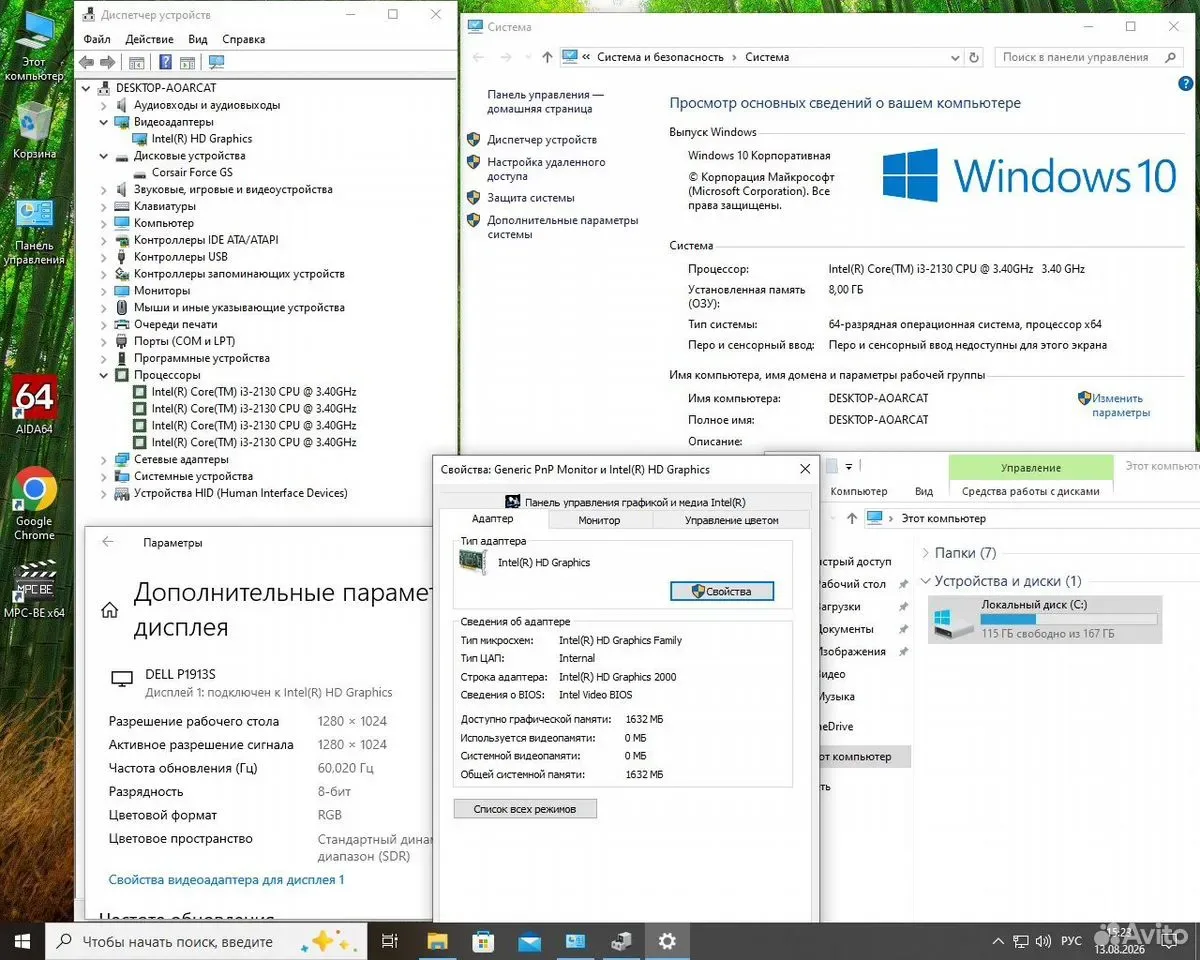The height and width of the screenshot is (960, 1200).
Task: Click the Локальный диск (C:) usage bar
Action: [x=1068, y=619]
